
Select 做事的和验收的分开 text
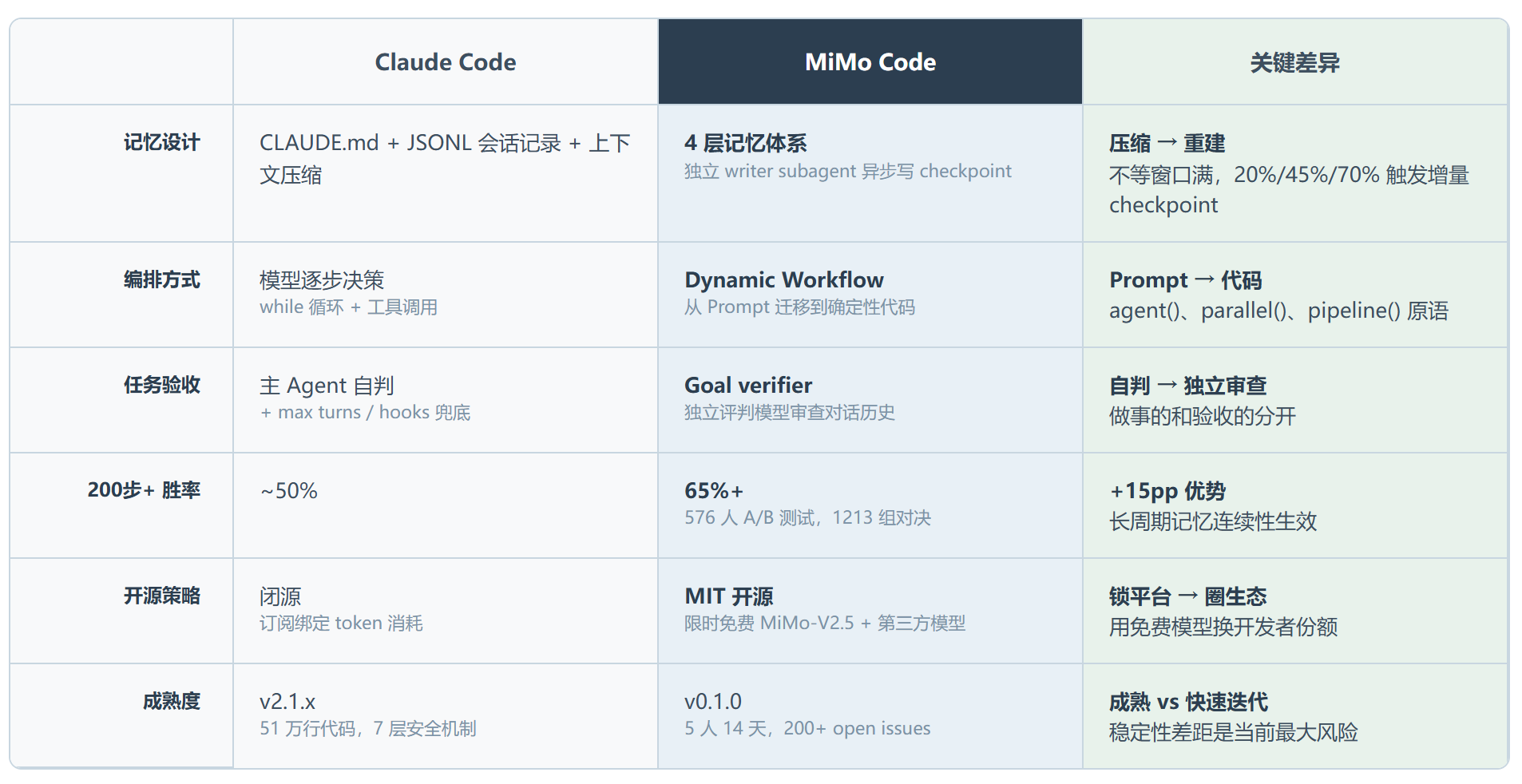1202,416
